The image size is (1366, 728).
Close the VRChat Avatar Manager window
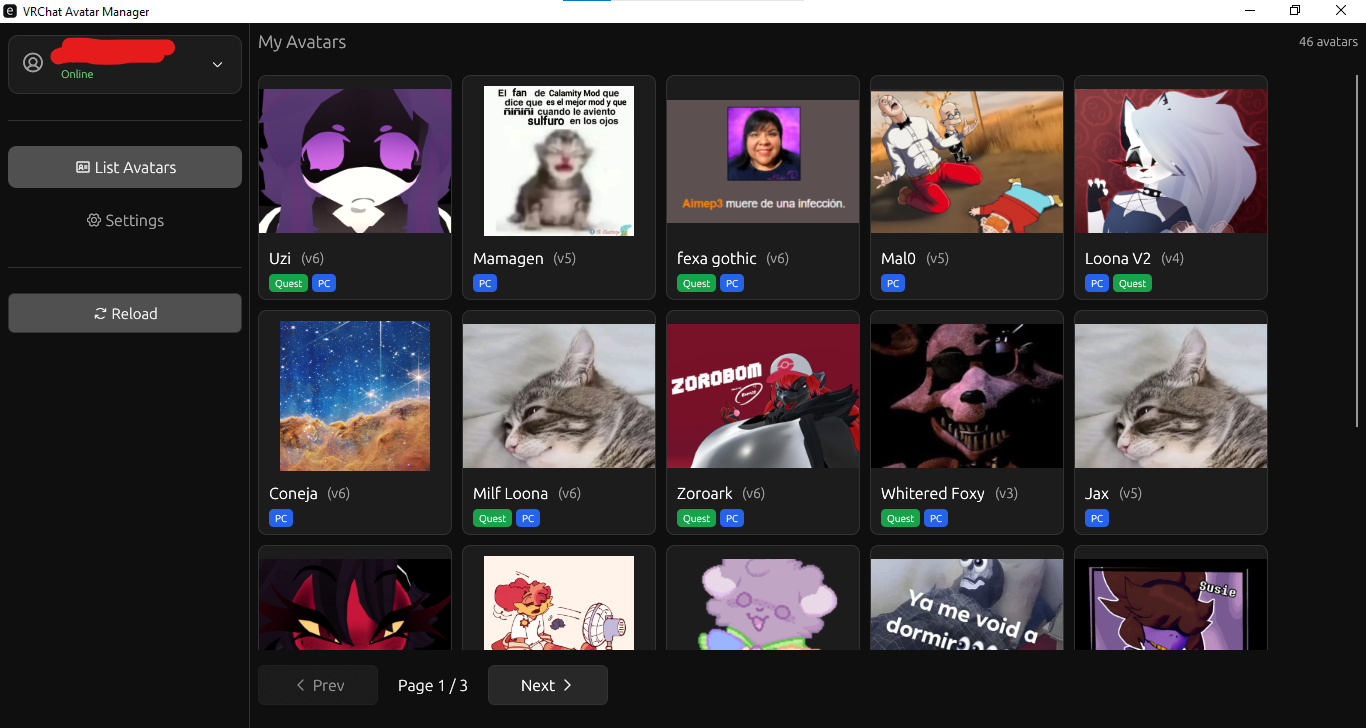tap(1341, 11)
